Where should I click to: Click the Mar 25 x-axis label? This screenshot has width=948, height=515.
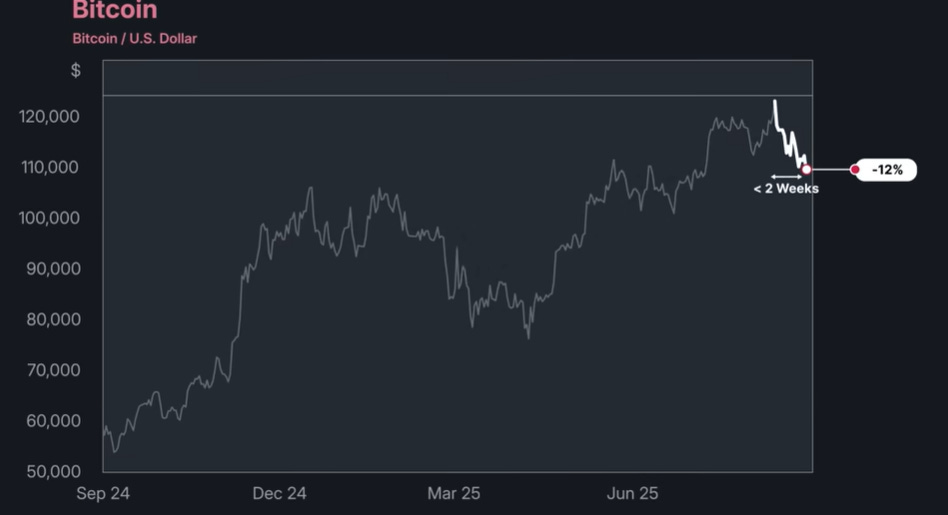coord(453,493)
